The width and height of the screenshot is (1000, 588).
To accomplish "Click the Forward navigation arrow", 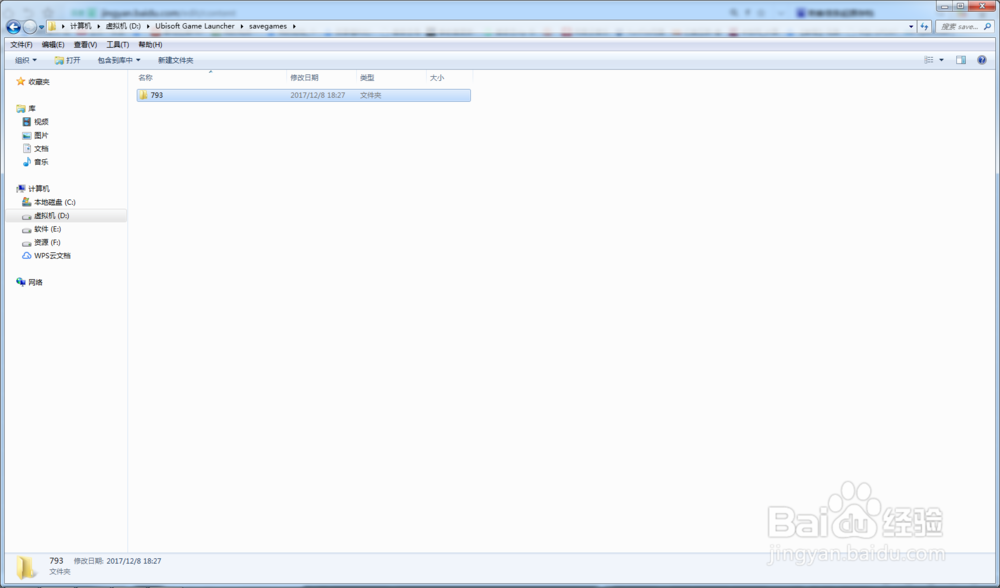I will [x=30, y=27].
